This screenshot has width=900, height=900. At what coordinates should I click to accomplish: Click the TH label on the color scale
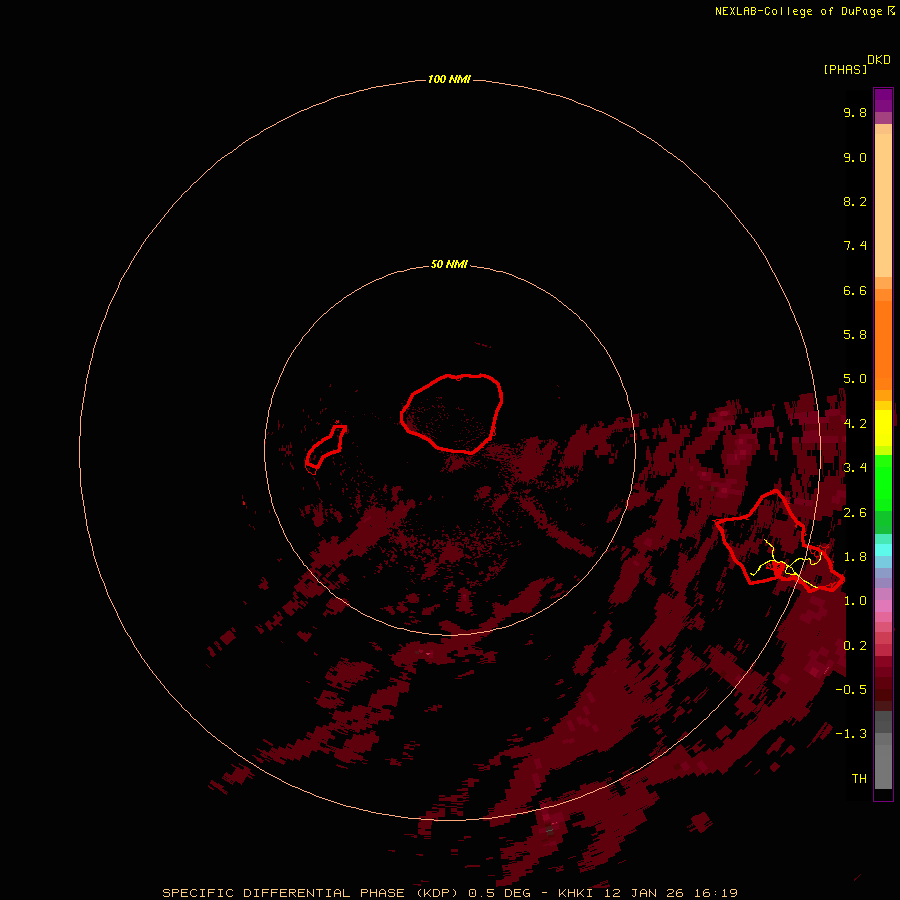click(859, 779)
